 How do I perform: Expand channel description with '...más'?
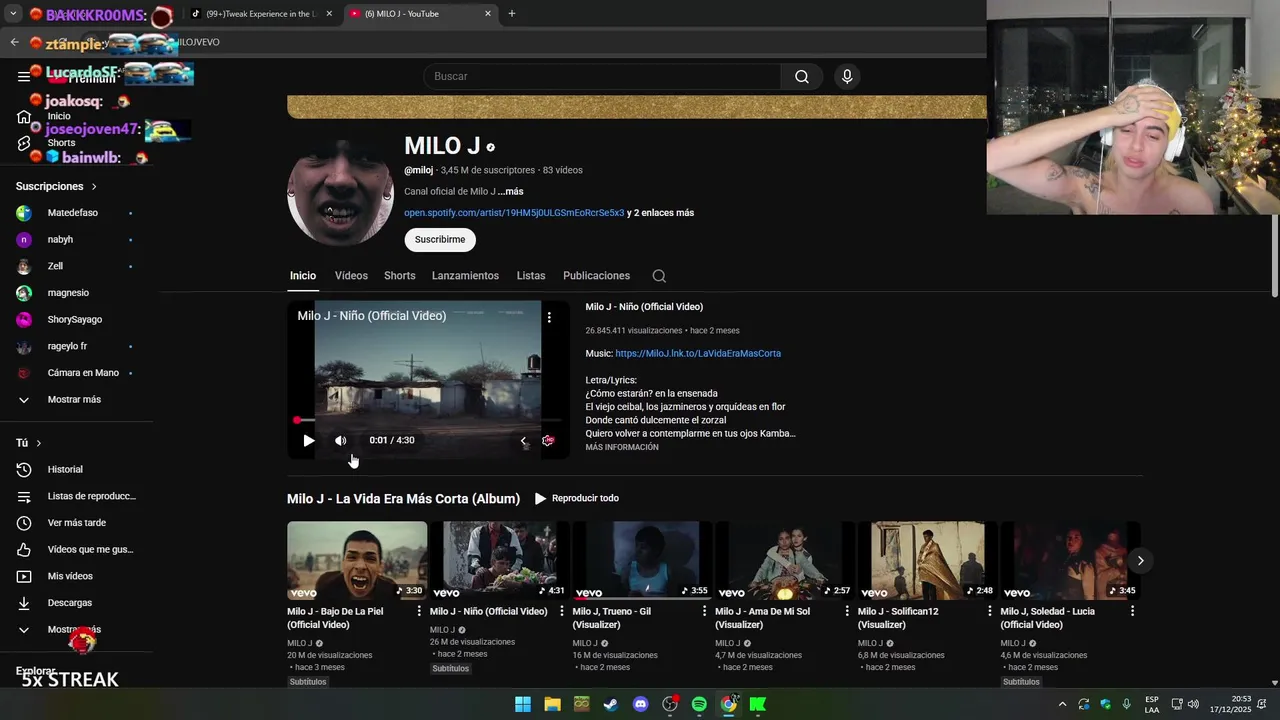click(x=511, y=191)
